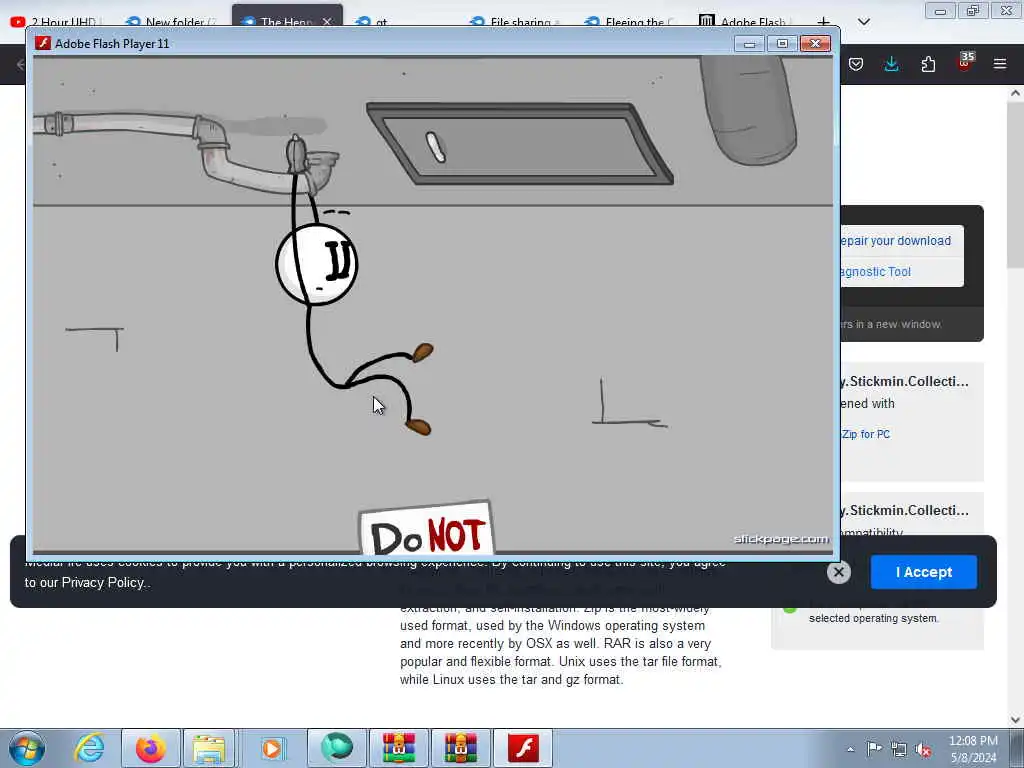The image size is (1024, 768).
Task: Expand the list all tabs chevron
Action: pos(864,22)
